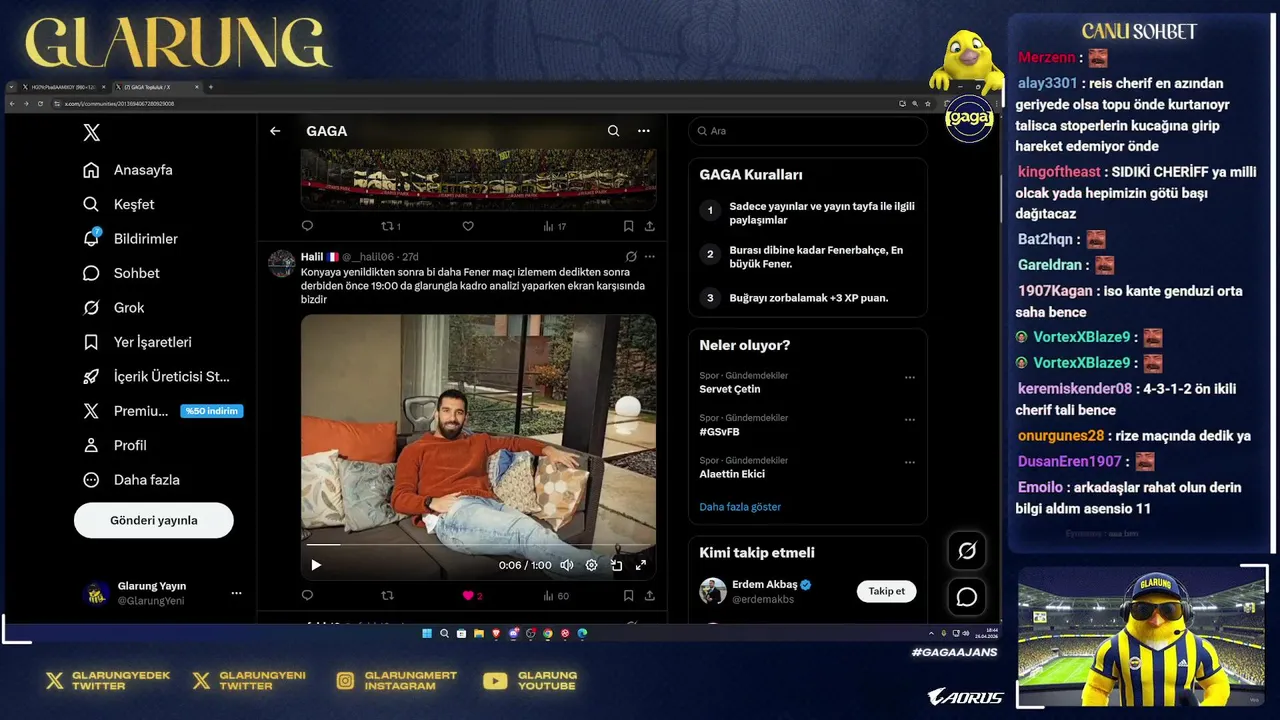Repost the upper post with 1 repost
The image size is (1280, 720).
coord(391,226)
